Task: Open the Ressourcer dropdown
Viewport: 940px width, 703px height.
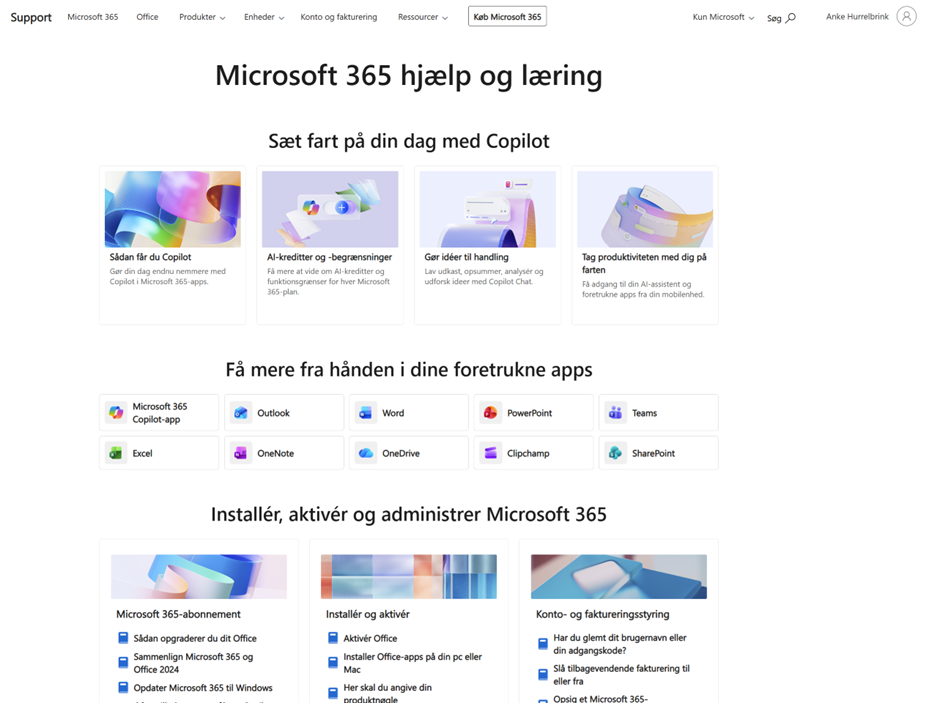Action: pos(423,17)
